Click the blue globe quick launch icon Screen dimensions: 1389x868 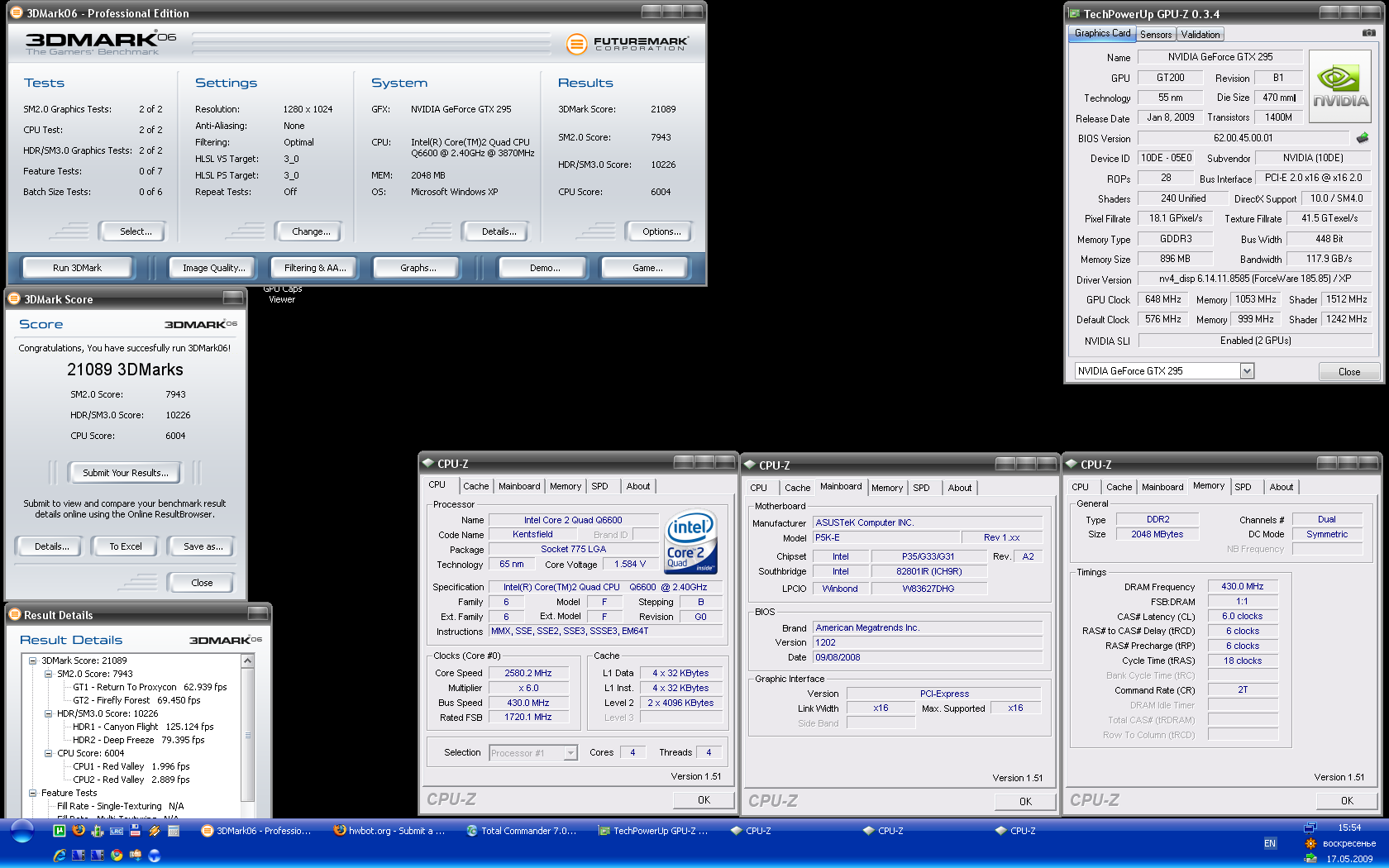[154, 856]
